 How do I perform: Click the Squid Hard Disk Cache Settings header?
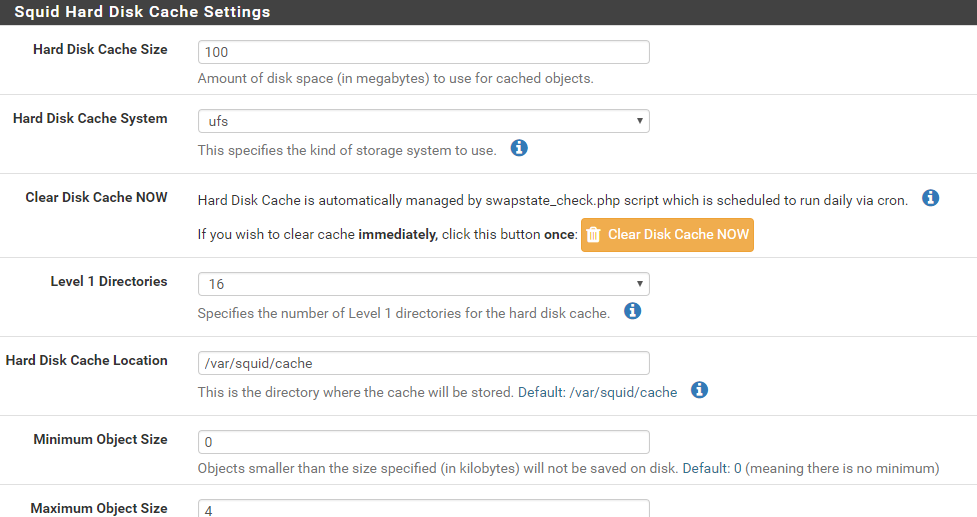tap(142, 12)
